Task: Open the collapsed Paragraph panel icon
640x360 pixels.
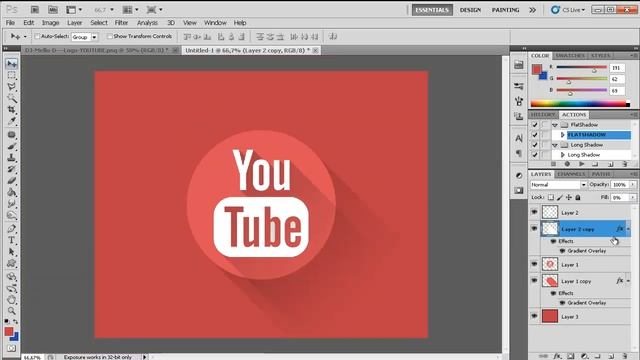Action: pos(519,153)
